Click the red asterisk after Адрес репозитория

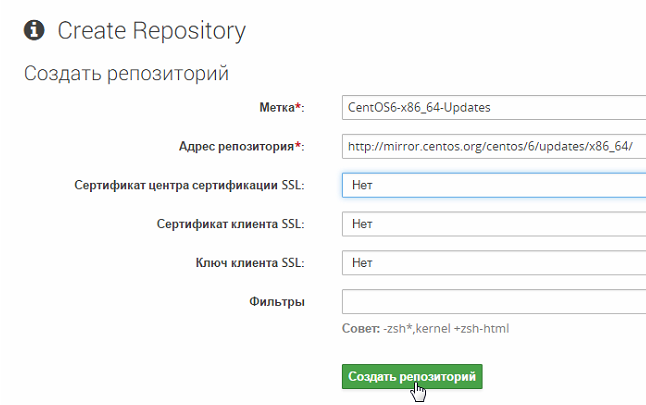pos(299,146)
